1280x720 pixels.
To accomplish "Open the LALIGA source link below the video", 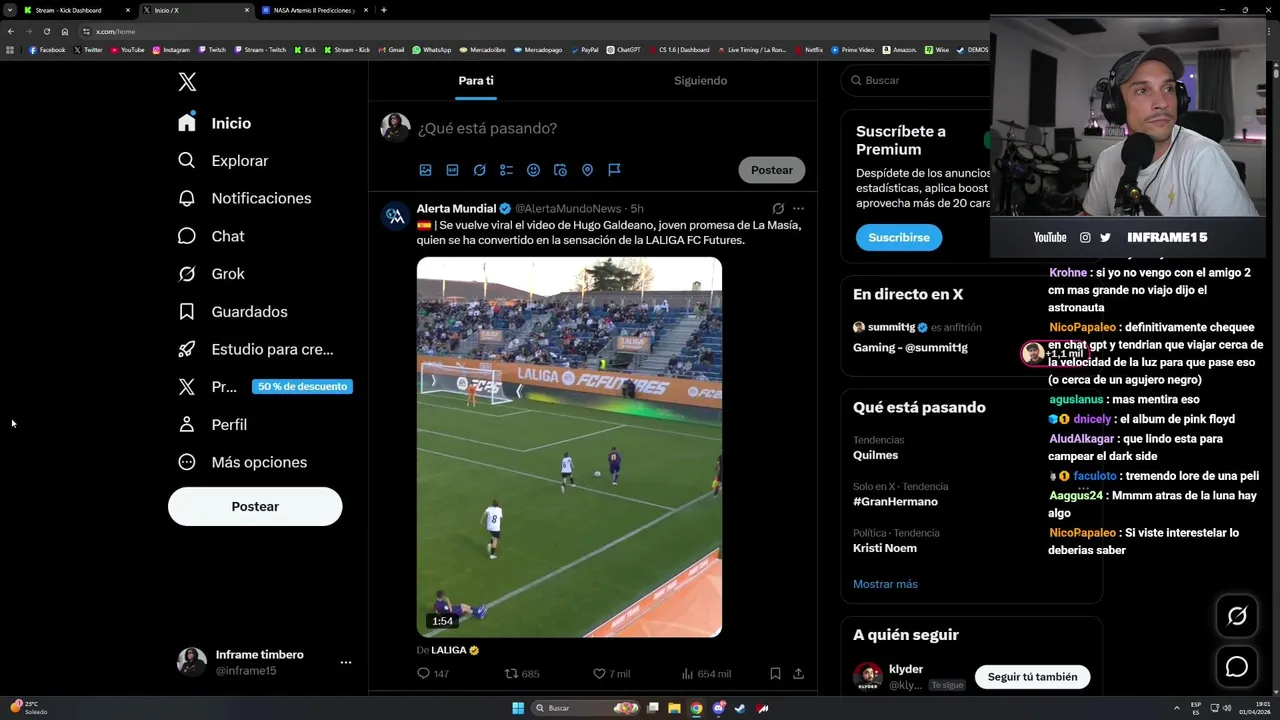I will pos(455,650).
